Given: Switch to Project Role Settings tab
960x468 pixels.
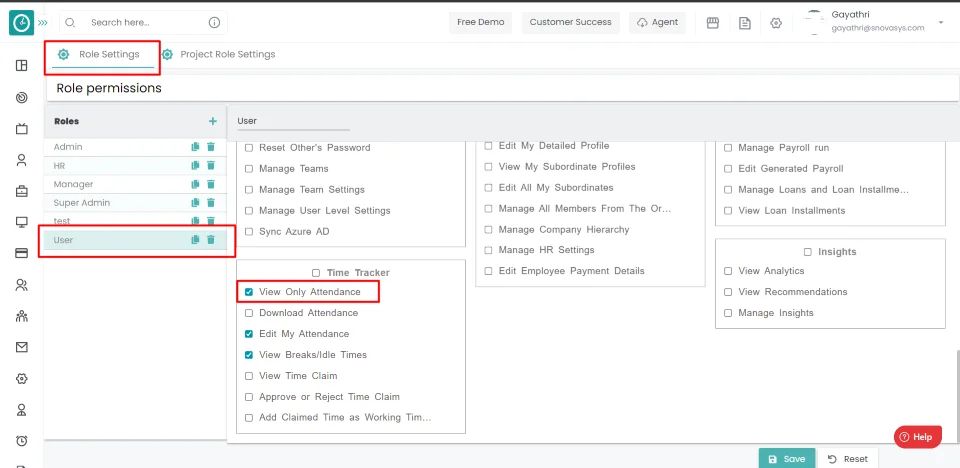Looking at the screenshot, I should [227, 54].
